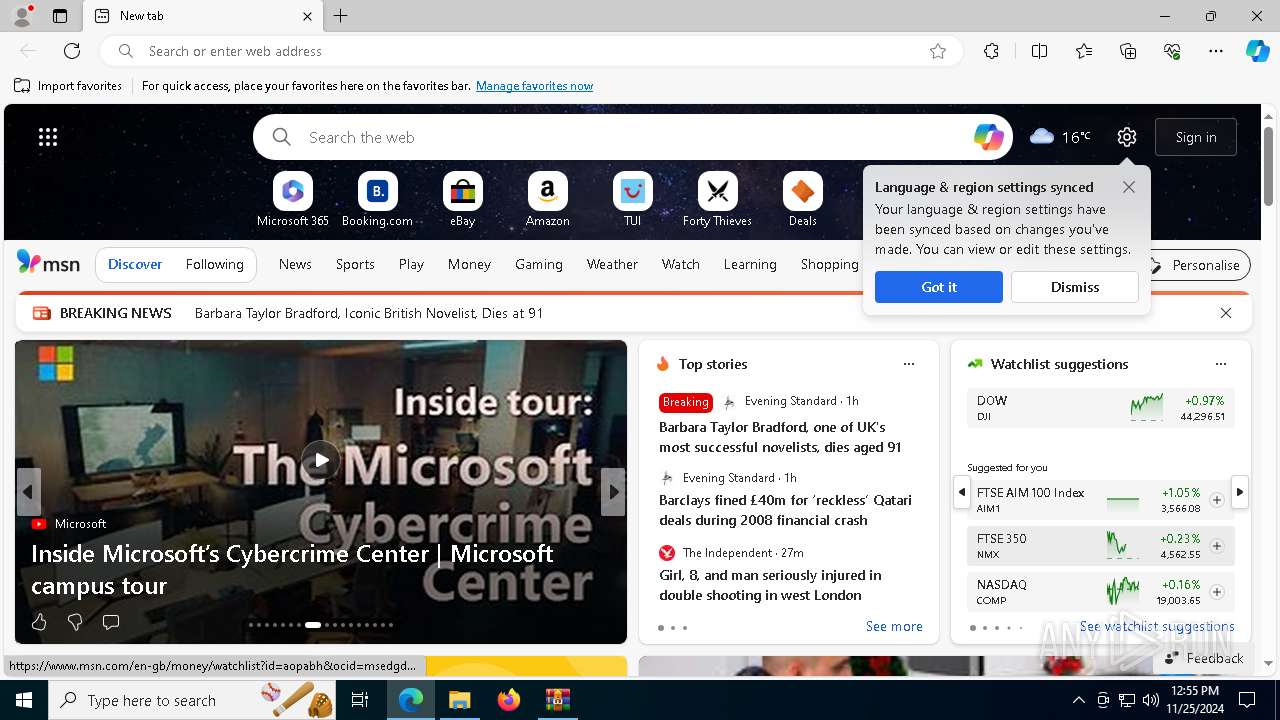
Task: Add FTSE 350 to watchlist
Action: (x=1217, y=546)
